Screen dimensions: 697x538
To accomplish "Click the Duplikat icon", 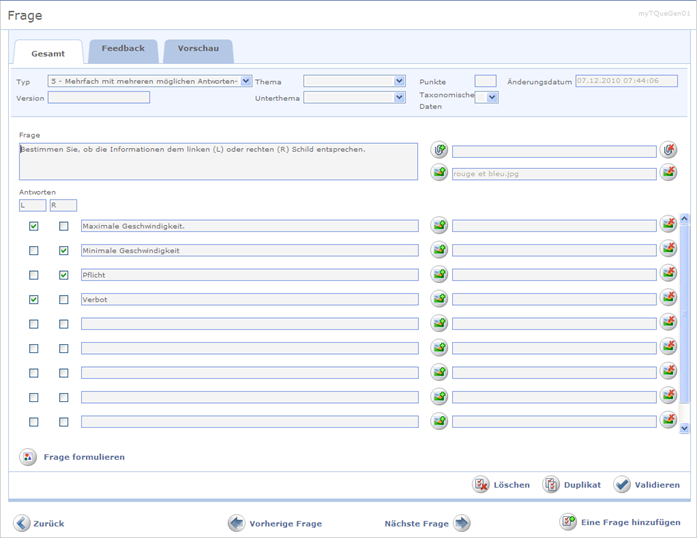I will click(551, 485).
